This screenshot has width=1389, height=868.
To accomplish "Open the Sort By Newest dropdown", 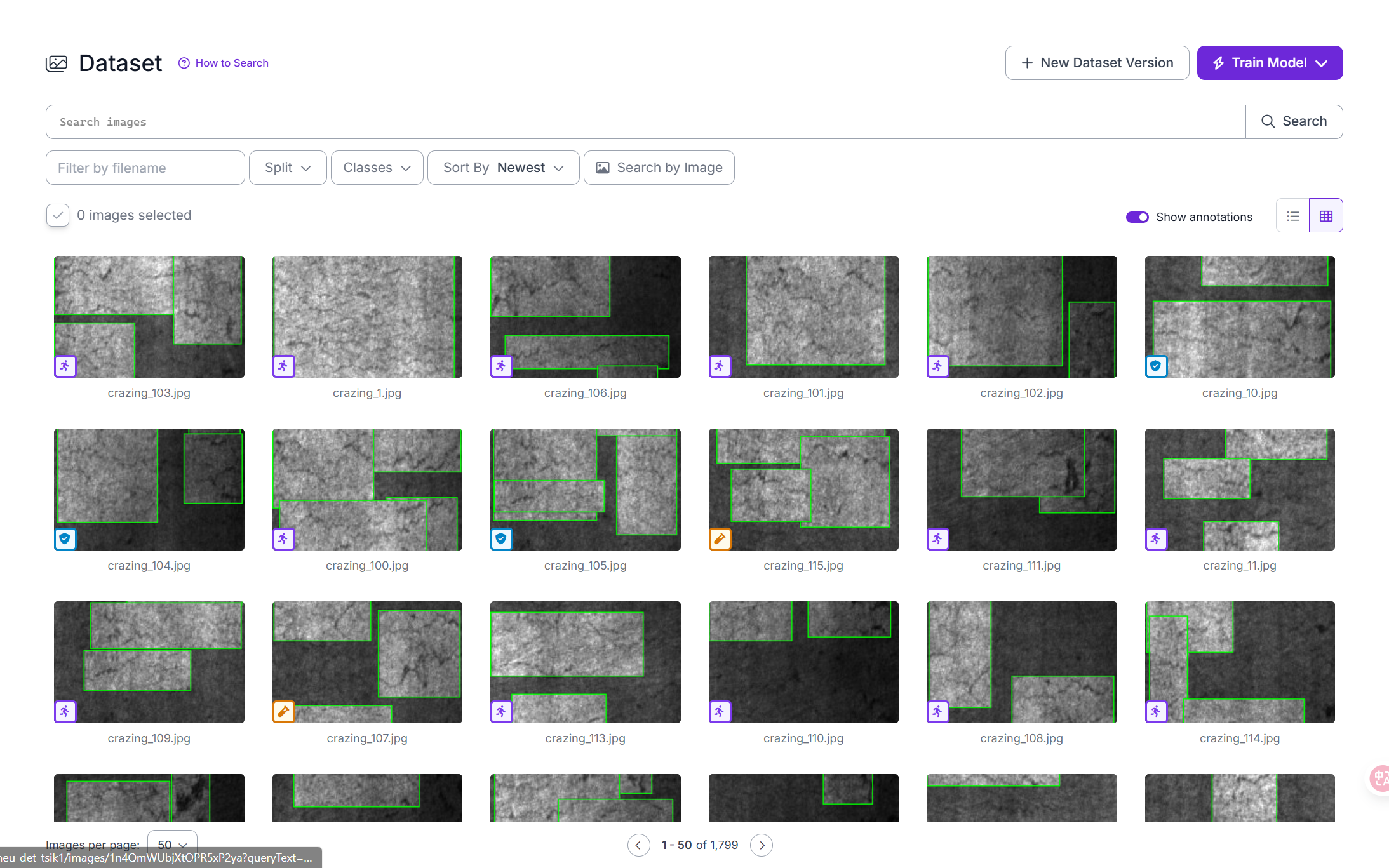I will pos(503,168).
